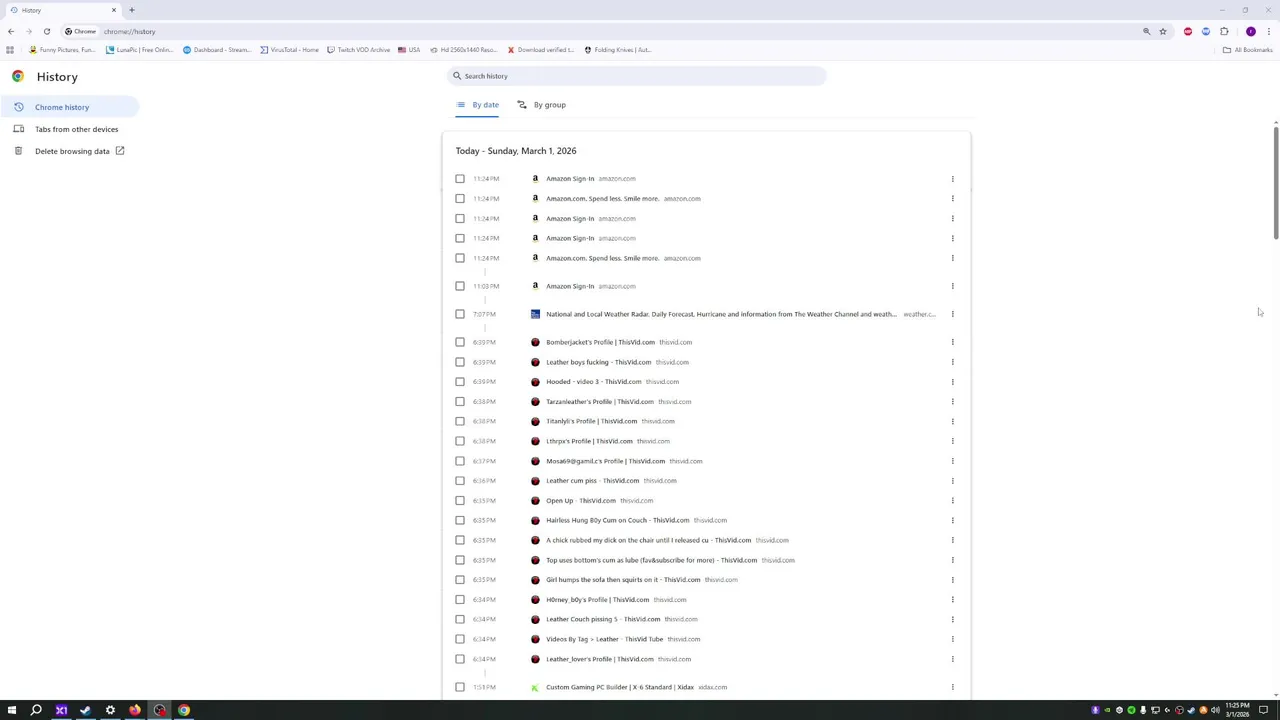
Task: Check the Titanlyli's Profile entry
Action: tap(460, 421)
